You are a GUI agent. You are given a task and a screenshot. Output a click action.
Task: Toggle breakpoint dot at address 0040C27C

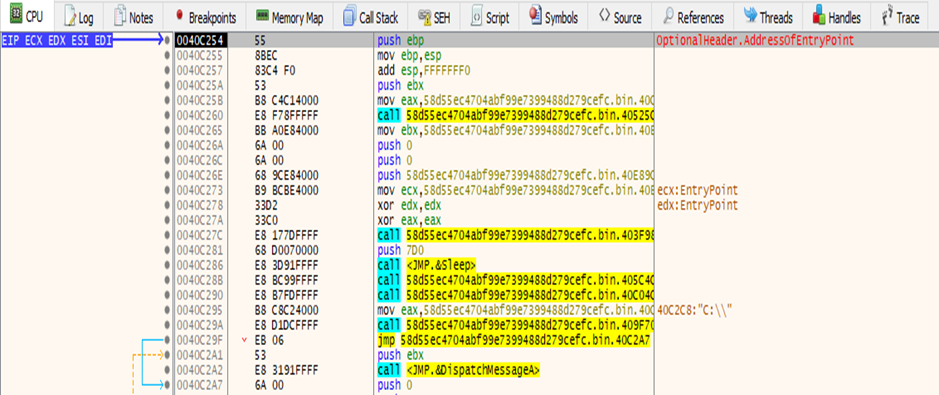pos(167,235)
